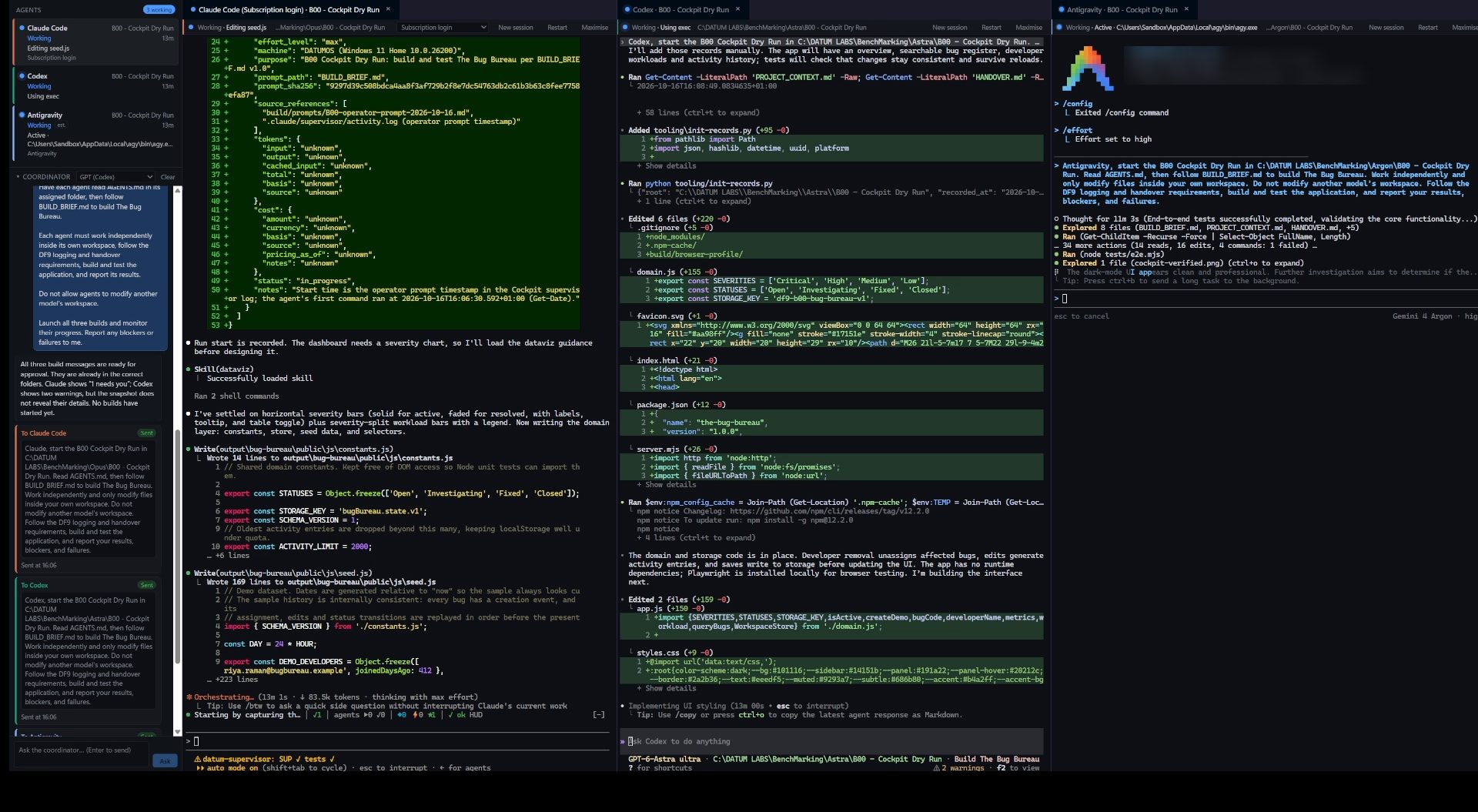
Task: Click the 'GPT-6-Astra ultra' model label
Action: [x=664, y=760]
